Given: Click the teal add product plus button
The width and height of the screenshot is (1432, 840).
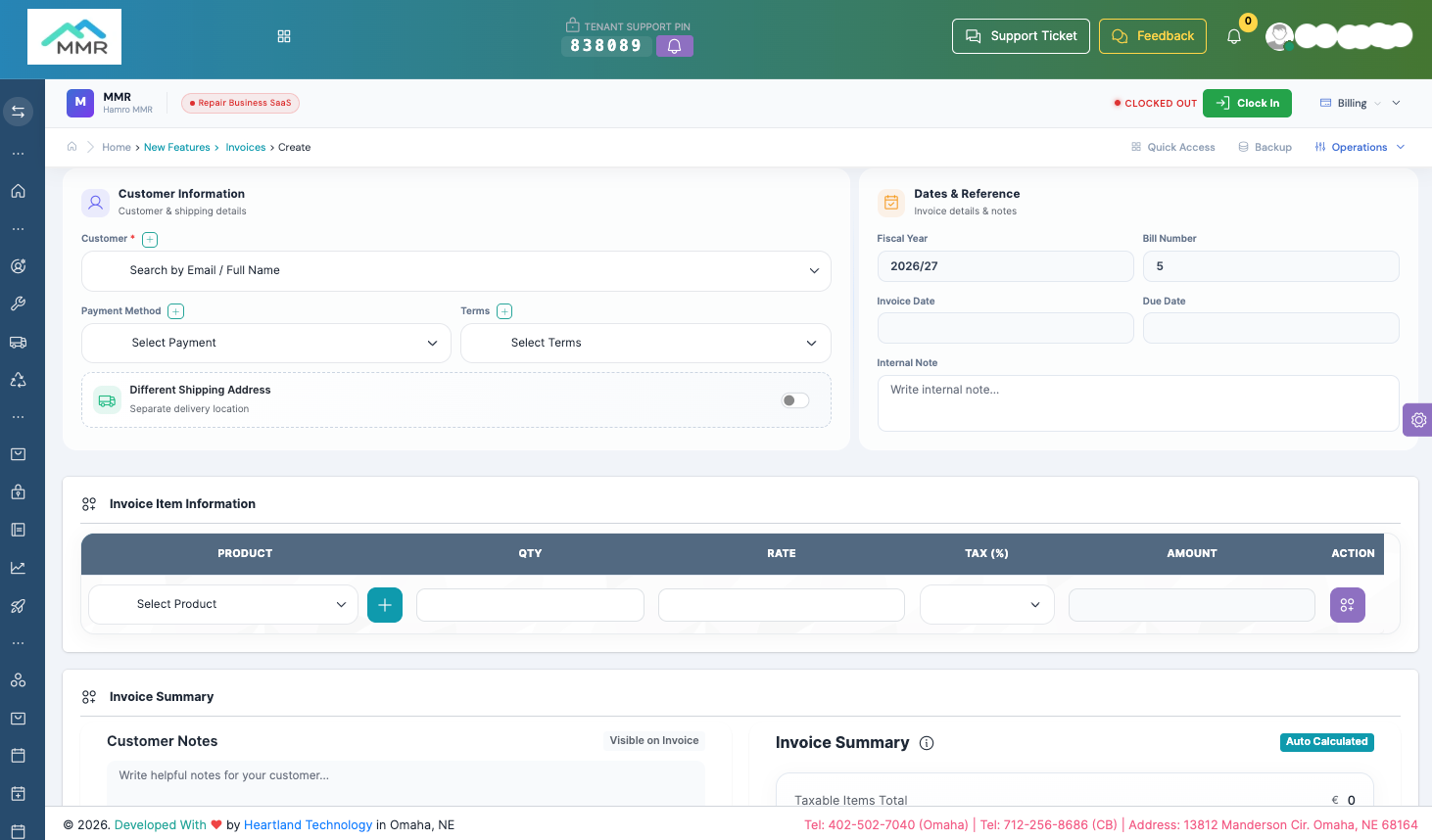Looking at the screenshot, I should [x=385, y=605].
